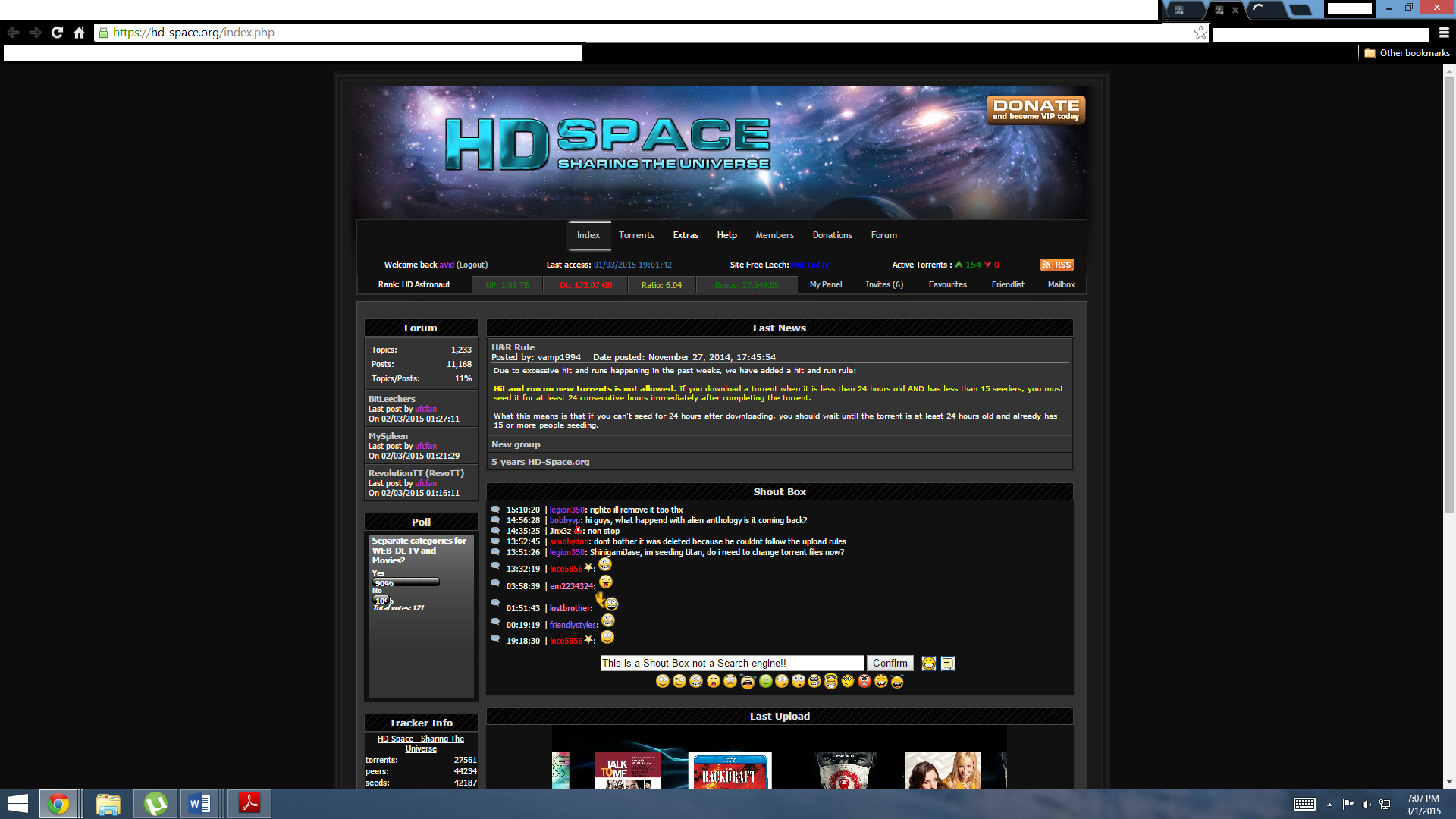Open the Forum menu item
The height and width of the screenshot is (819, 1456).
point(883,235)
